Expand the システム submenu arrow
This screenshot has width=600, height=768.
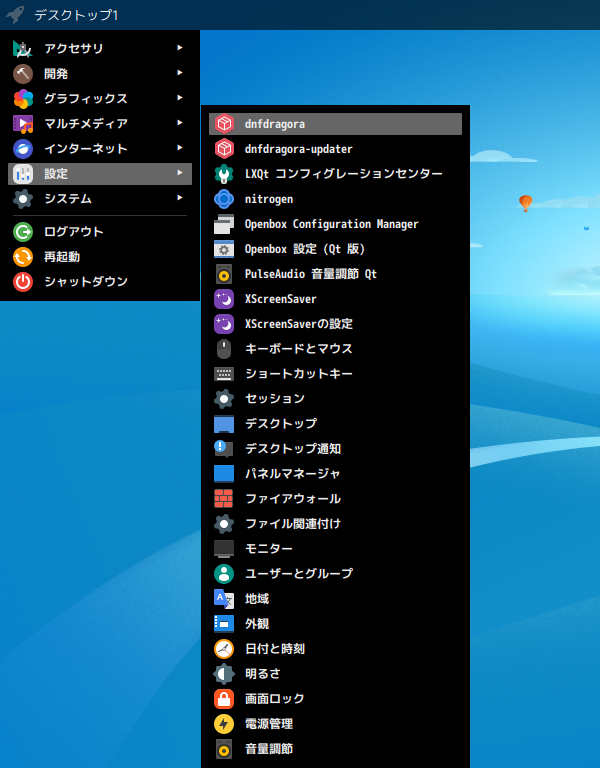coord(180,198)
